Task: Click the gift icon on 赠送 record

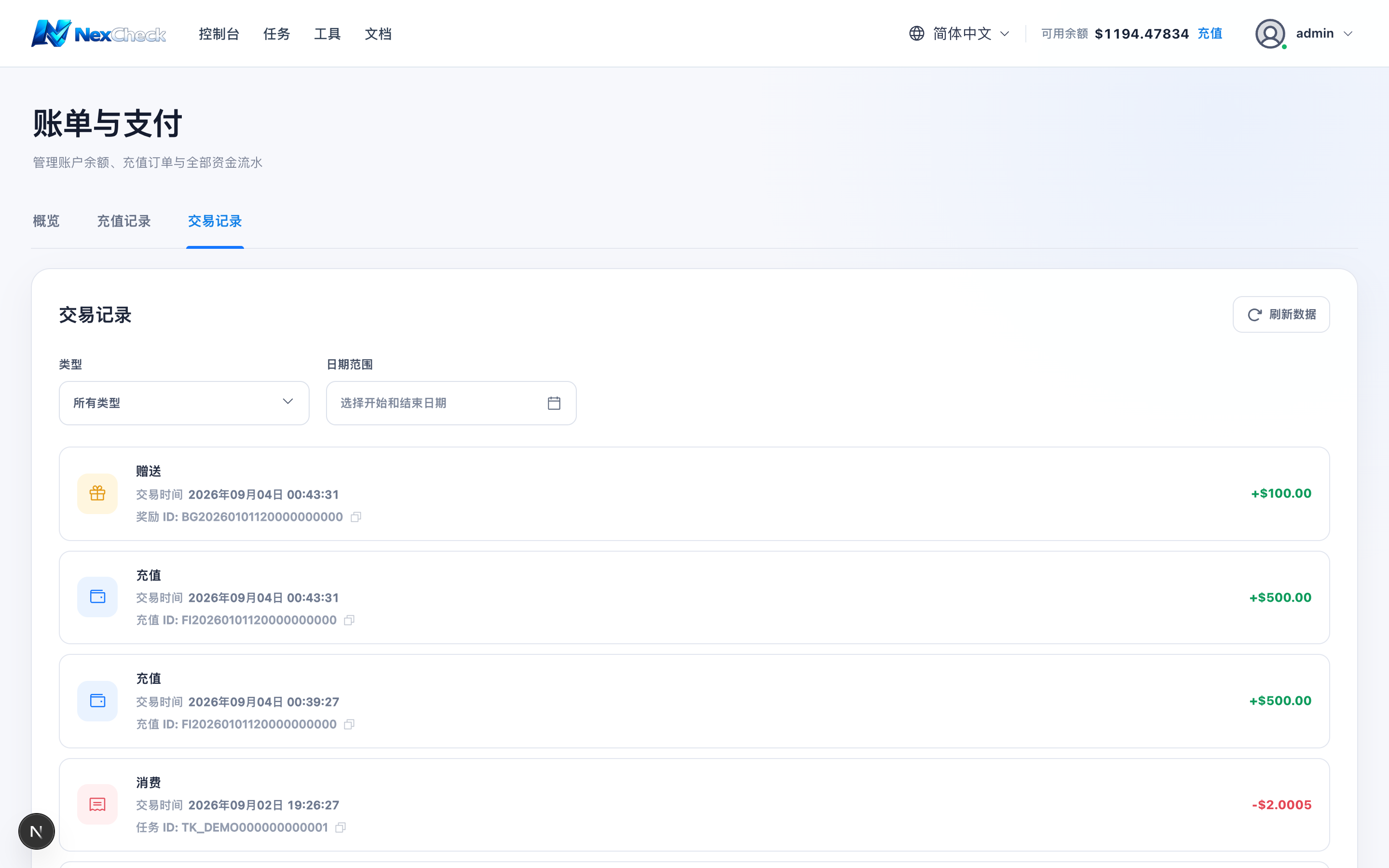Action: [x=97, y=494]
